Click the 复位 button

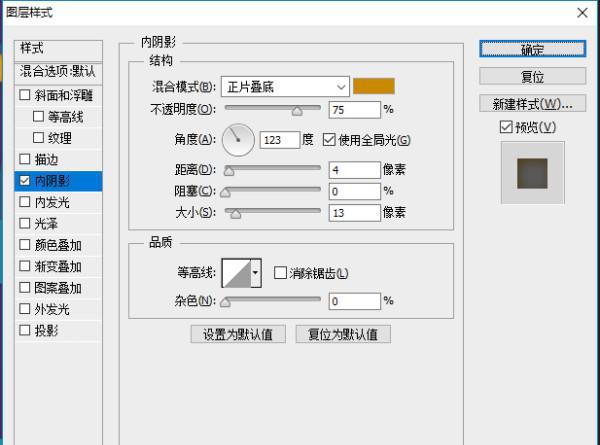click(532, 77)
